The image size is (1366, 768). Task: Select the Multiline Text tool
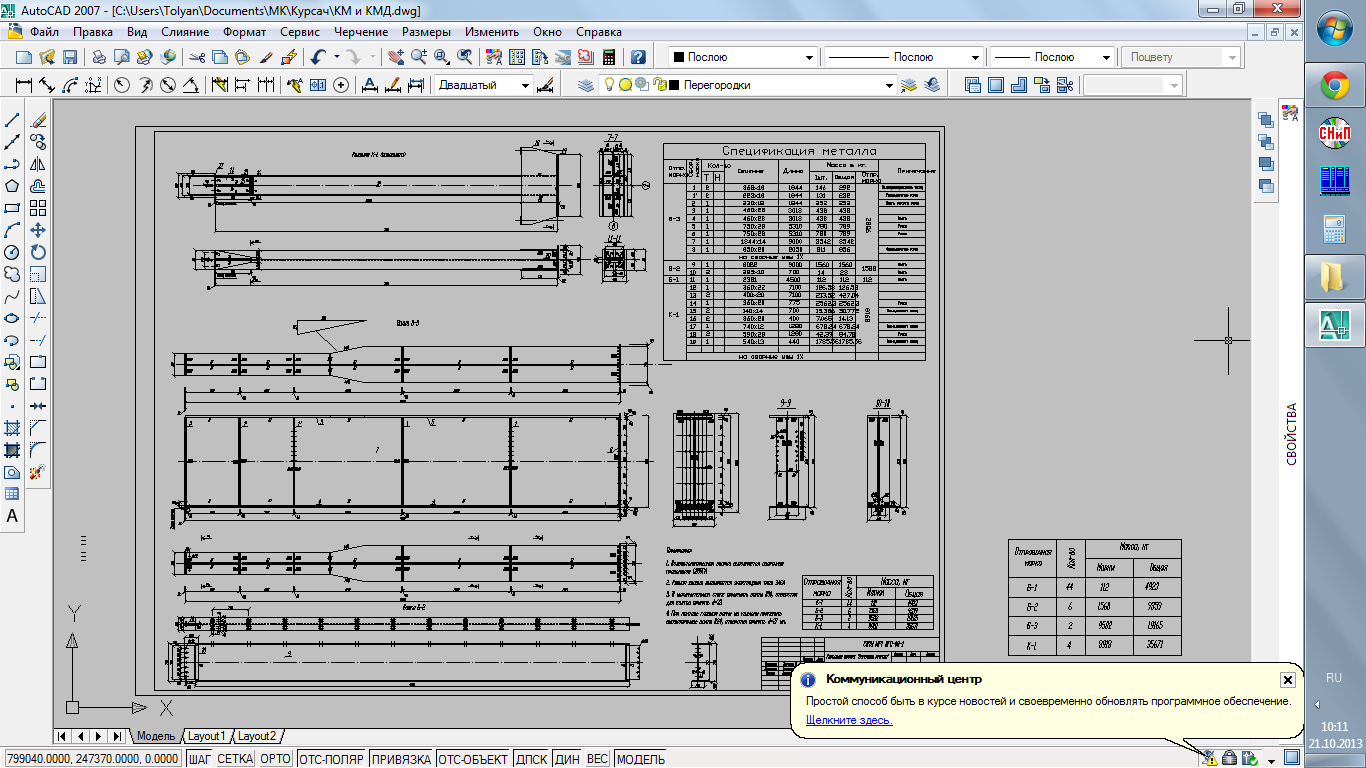click(13, 516)
